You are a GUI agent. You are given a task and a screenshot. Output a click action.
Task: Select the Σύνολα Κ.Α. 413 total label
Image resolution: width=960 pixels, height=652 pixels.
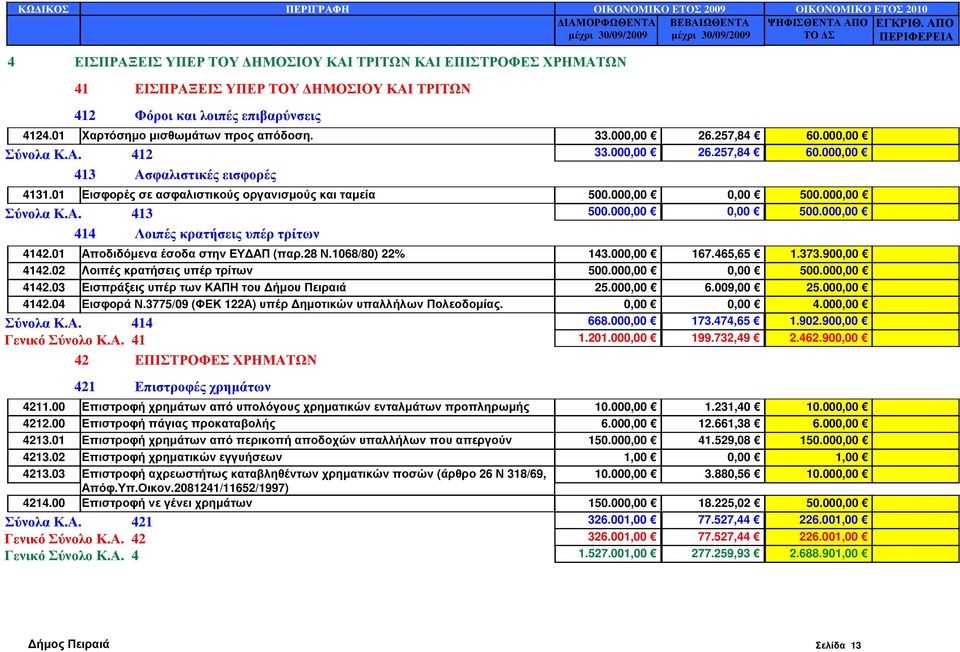(79, 214)
